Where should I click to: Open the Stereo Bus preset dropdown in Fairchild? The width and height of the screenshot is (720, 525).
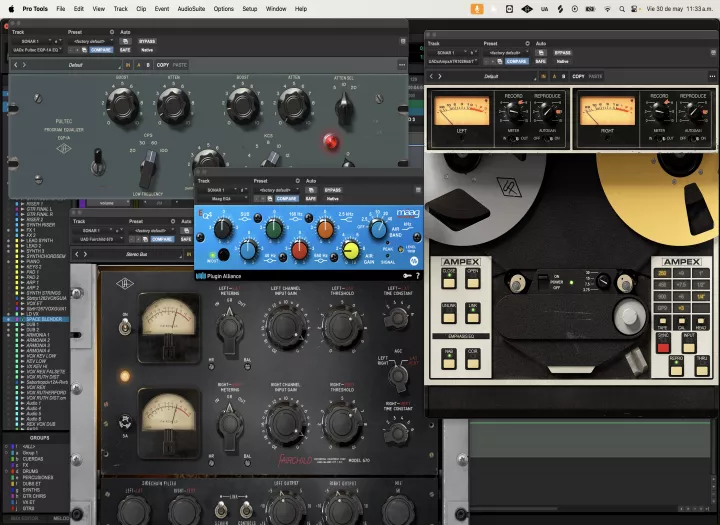136,254
